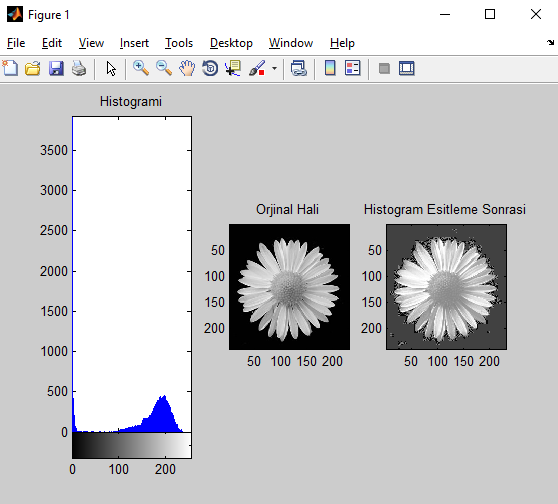558x504 pixels.
Task: Enable the Rotate 3D tool
Action: [210, 68]
